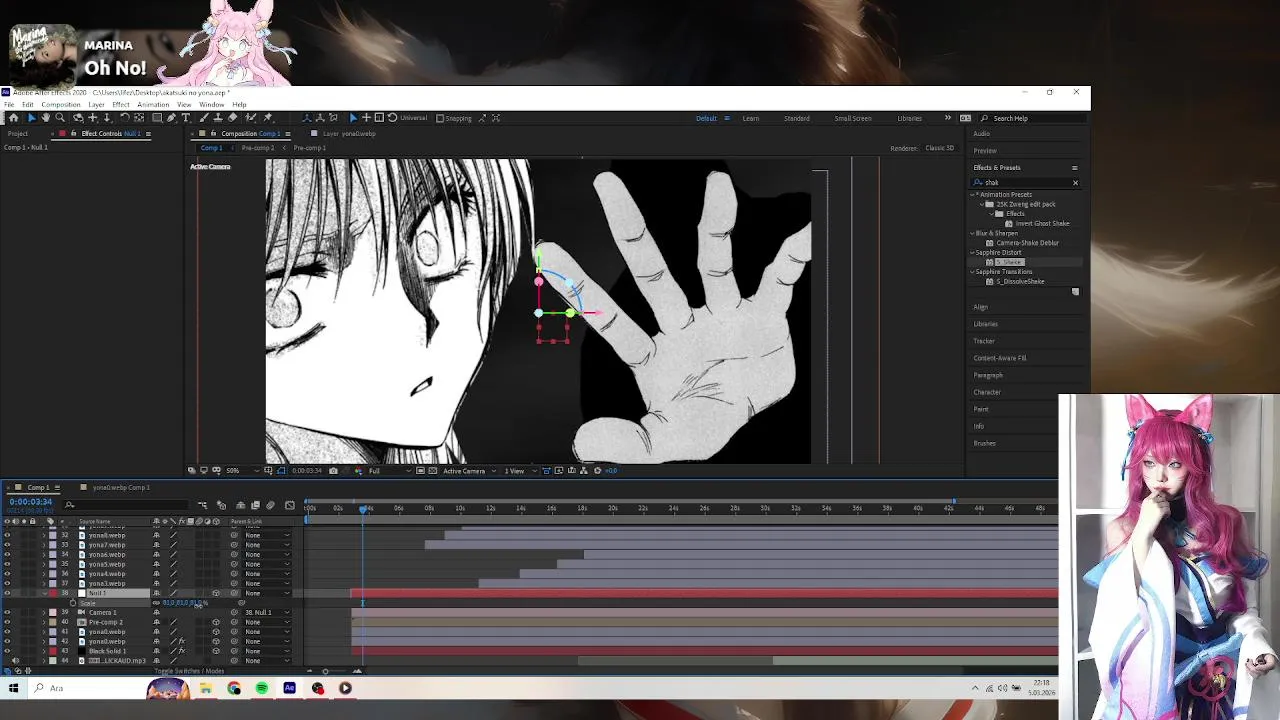Open the resolution dropdown showing Full
Screen dimensions: 1280x720
pyautogui.click(x=390, y=470)
